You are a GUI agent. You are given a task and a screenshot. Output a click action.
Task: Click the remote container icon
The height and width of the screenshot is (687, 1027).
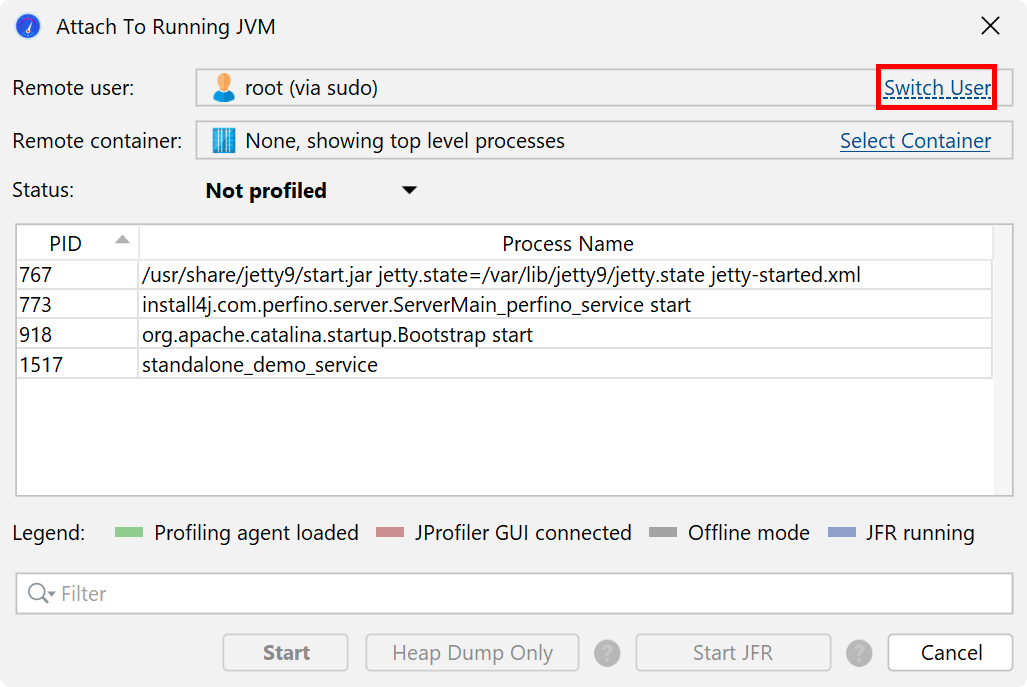[223, 141]
